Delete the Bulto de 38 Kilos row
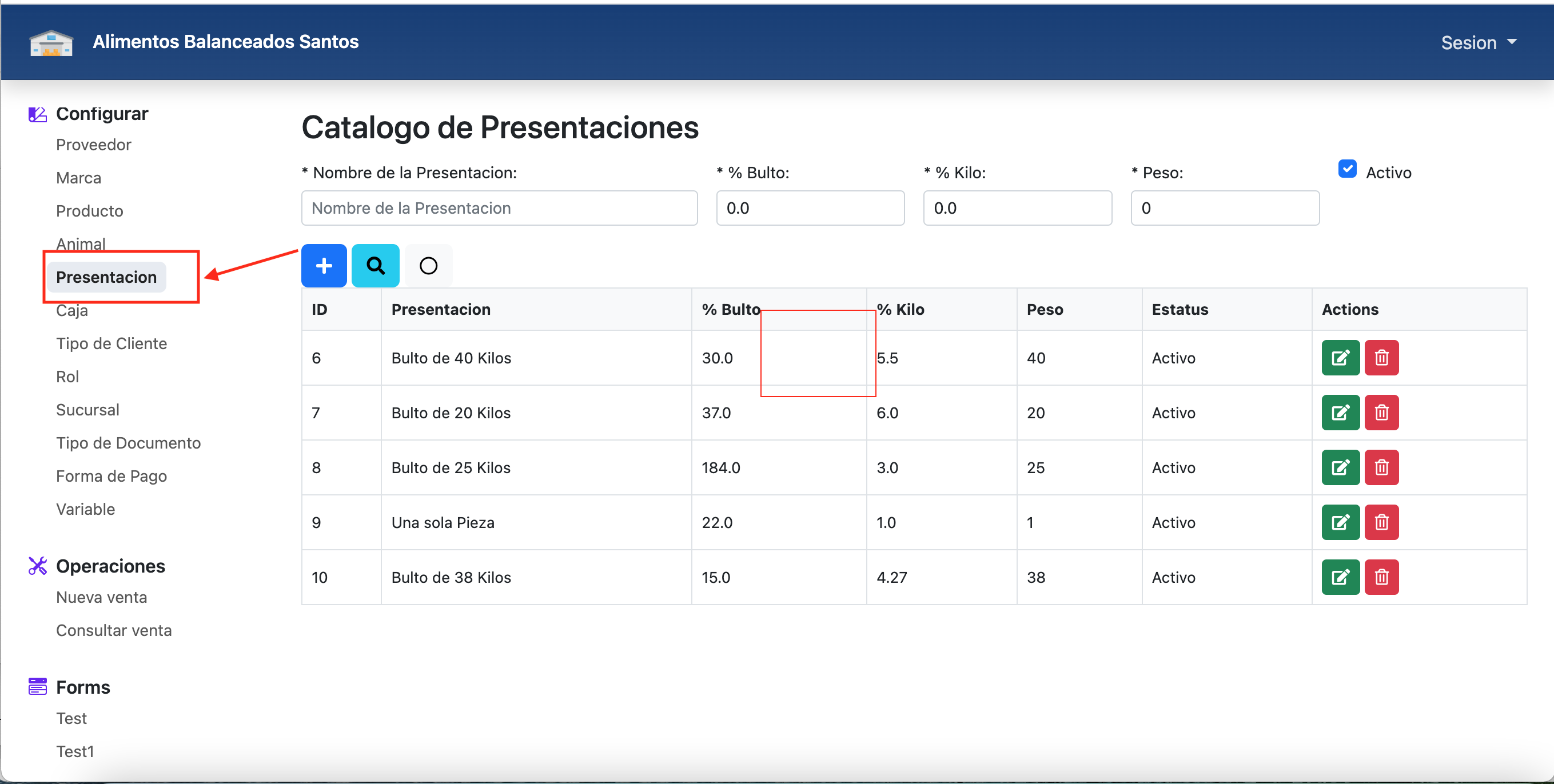 pyautogui.click(x=1381, y=577)
